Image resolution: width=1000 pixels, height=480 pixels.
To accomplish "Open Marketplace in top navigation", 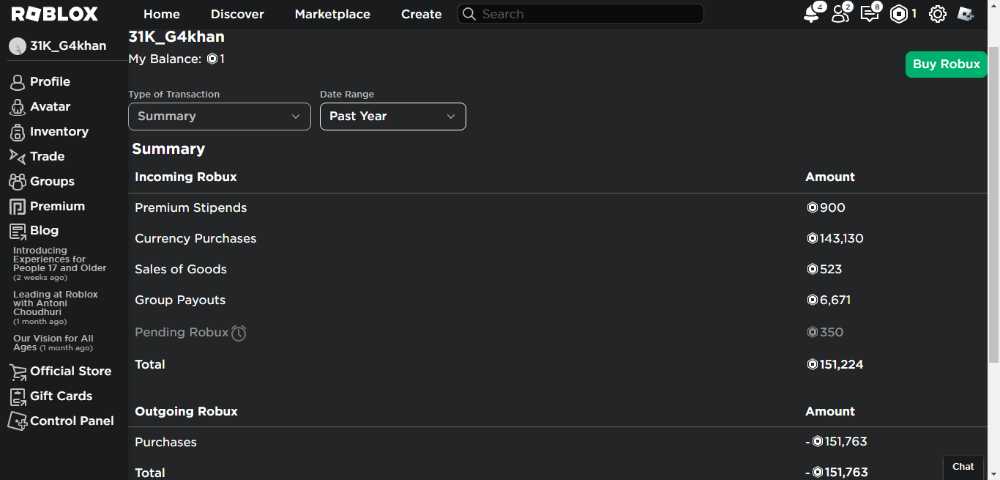I will [x=332, y=14].
